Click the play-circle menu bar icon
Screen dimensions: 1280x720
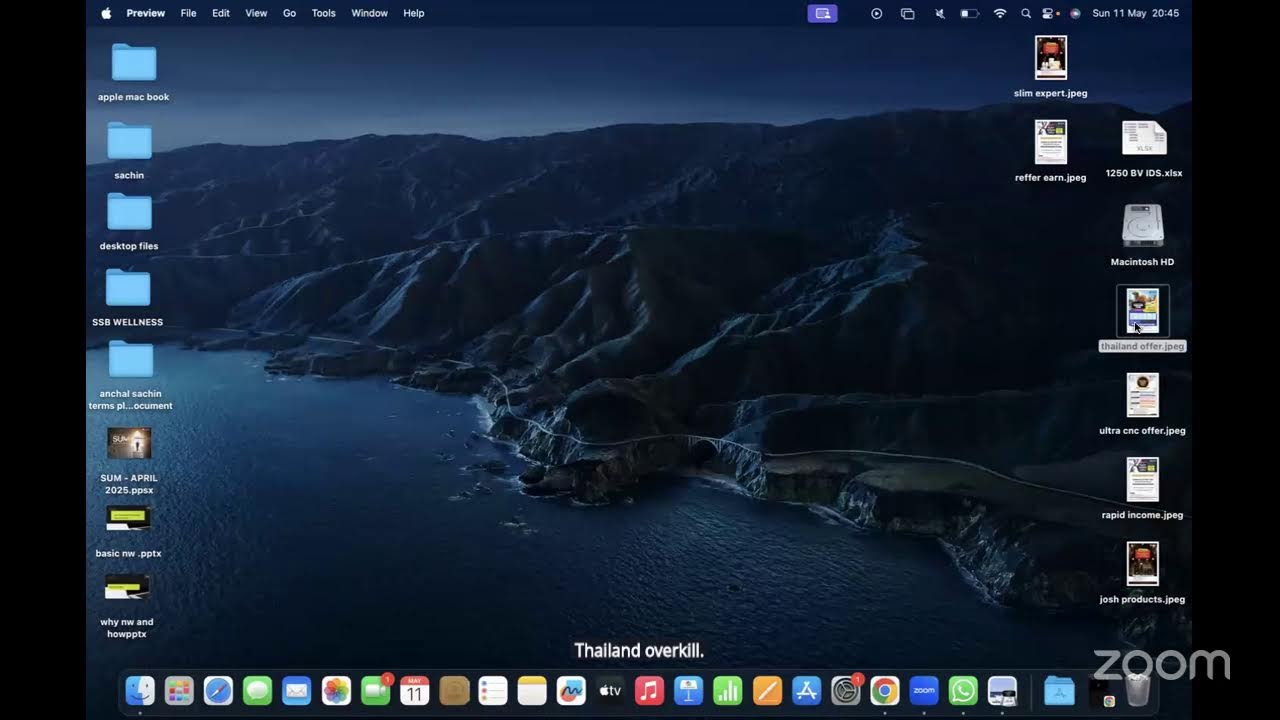coord(876,13)
